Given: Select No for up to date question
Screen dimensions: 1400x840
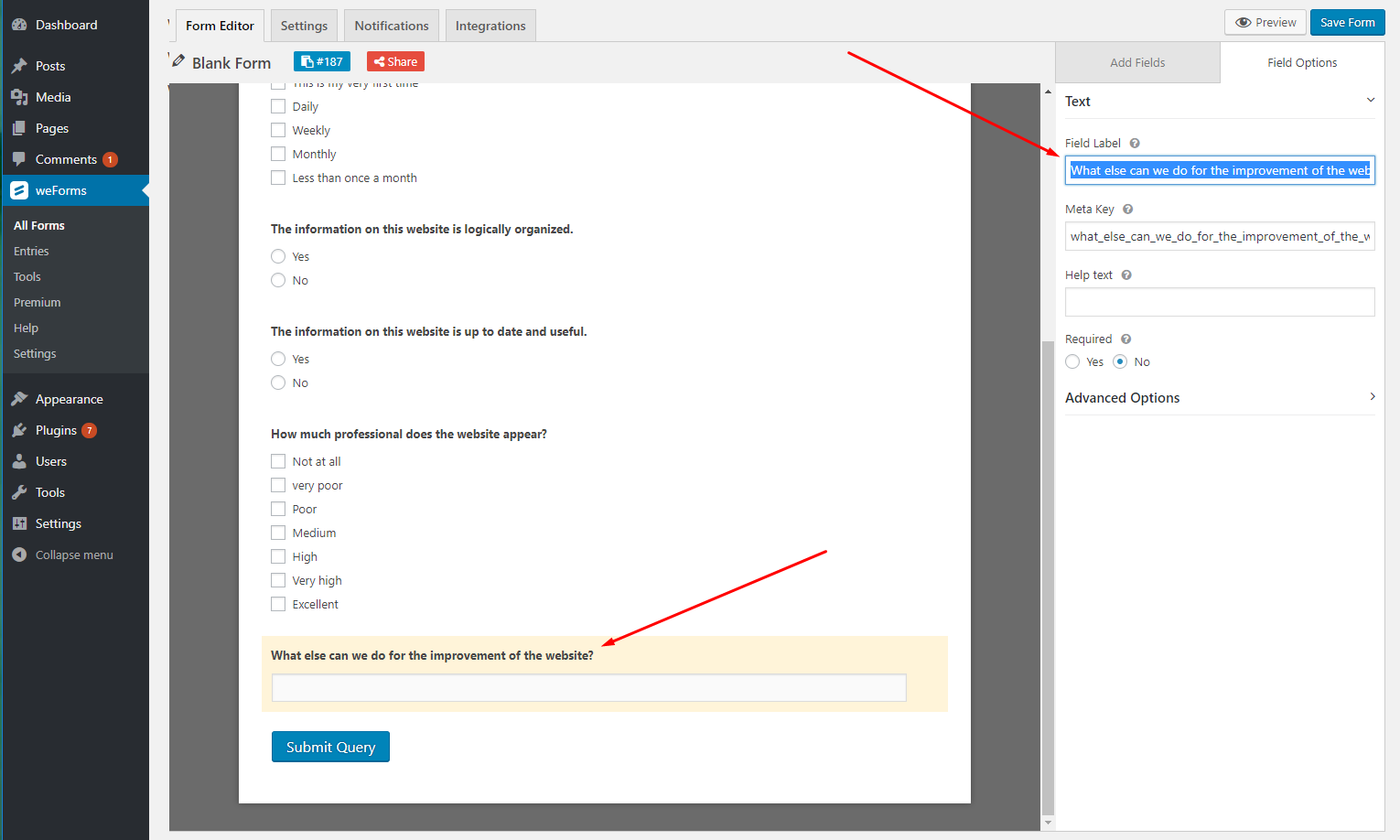Looking at the screenshot, I should point(278,382).
